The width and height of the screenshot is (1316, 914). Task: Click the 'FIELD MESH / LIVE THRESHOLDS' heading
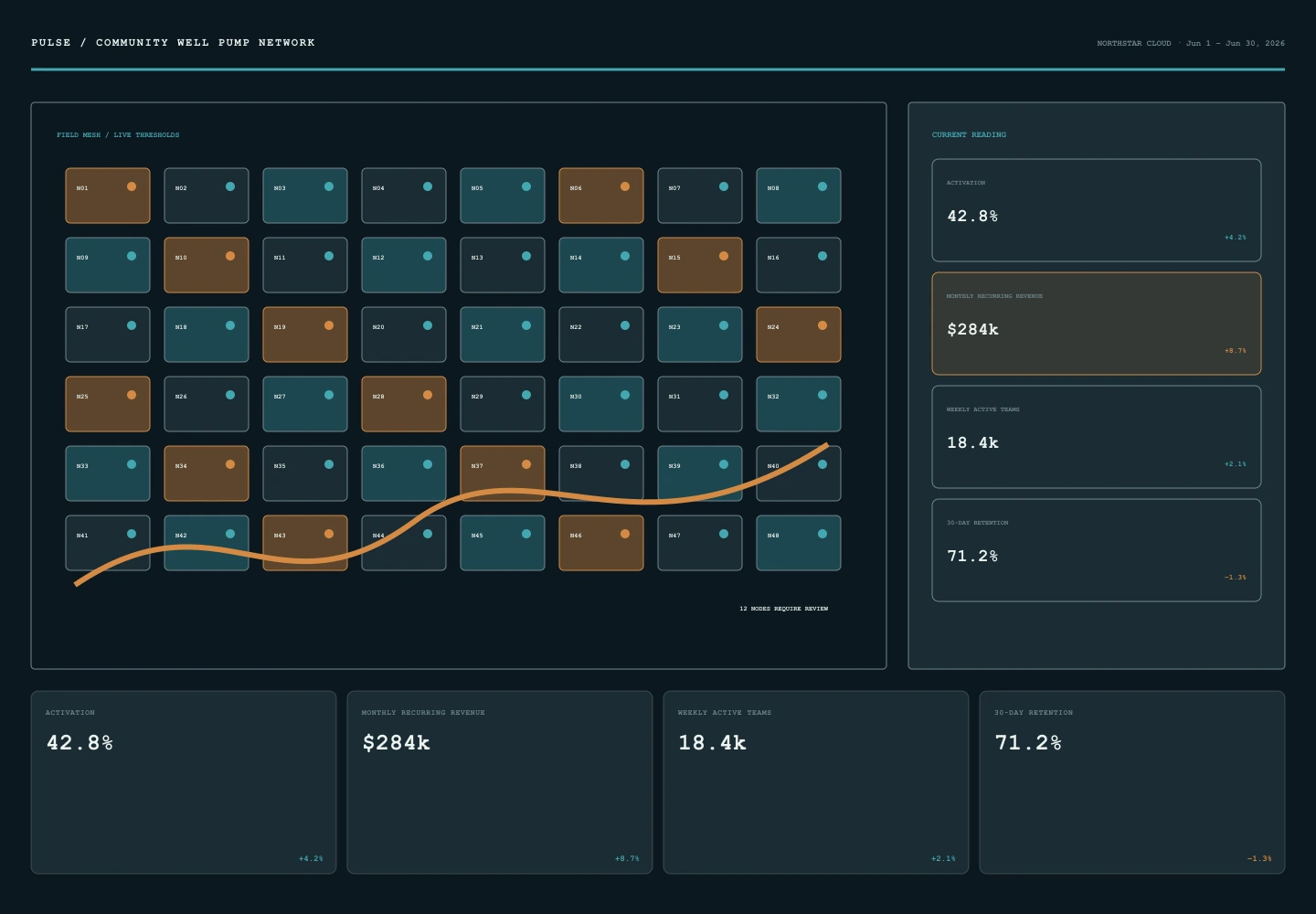(x=118, y=135)
